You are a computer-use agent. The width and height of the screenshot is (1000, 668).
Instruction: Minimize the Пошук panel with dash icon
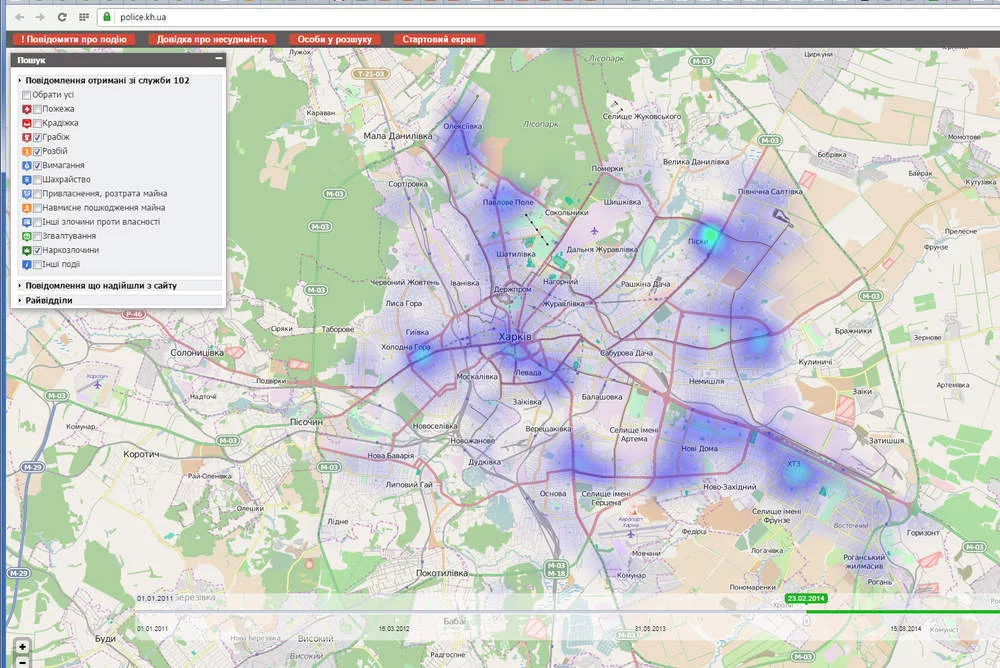click(219, 59)
